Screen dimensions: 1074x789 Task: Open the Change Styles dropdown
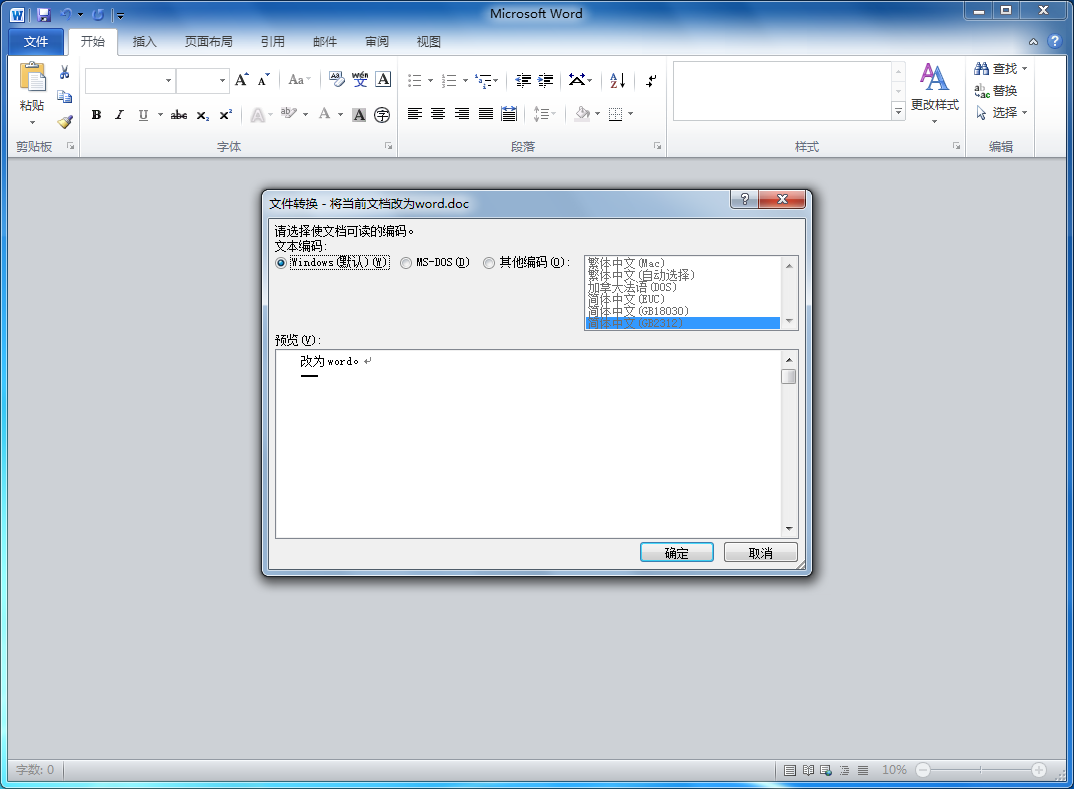tap(934, 94)
